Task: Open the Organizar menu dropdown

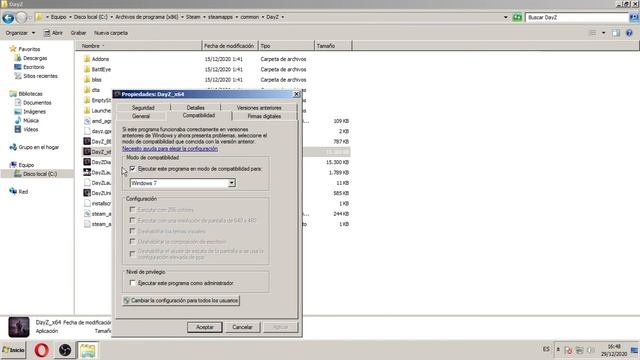Action: click(x=20, y=33)
